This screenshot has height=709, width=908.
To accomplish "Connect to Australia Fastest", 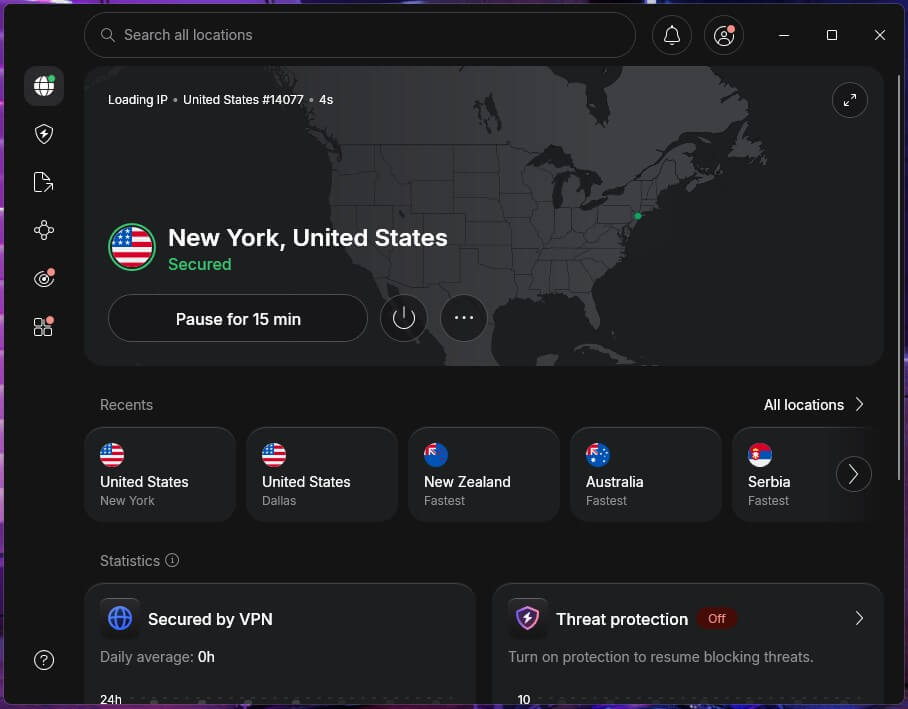I will 646,474.
